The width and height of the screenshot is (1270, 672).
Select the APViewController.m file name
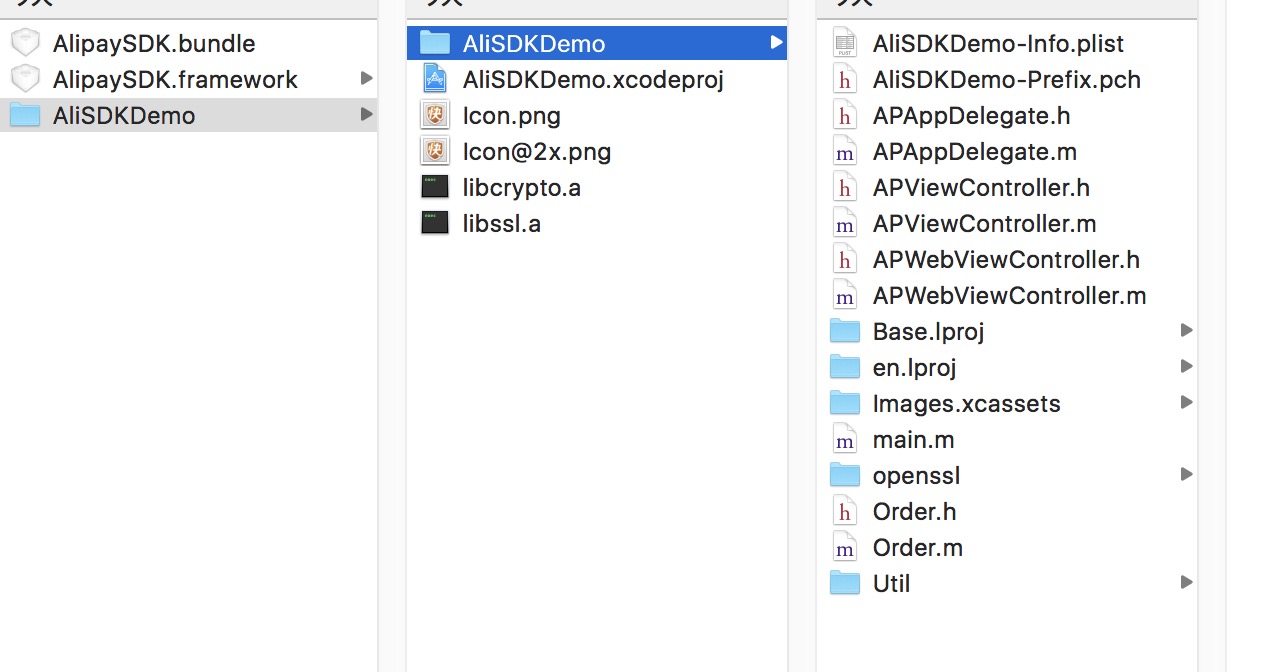pyautogui.click(x=985, y=224)
